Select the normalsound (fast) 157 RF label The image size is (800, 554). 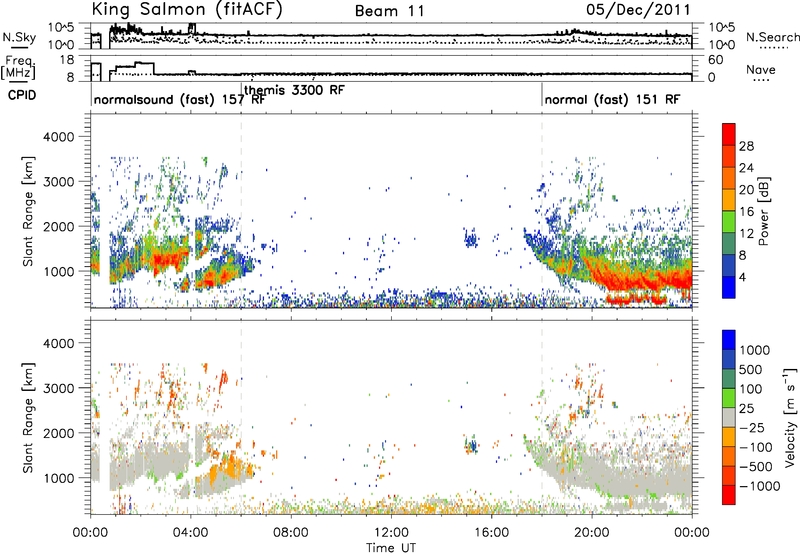[179, 99]
